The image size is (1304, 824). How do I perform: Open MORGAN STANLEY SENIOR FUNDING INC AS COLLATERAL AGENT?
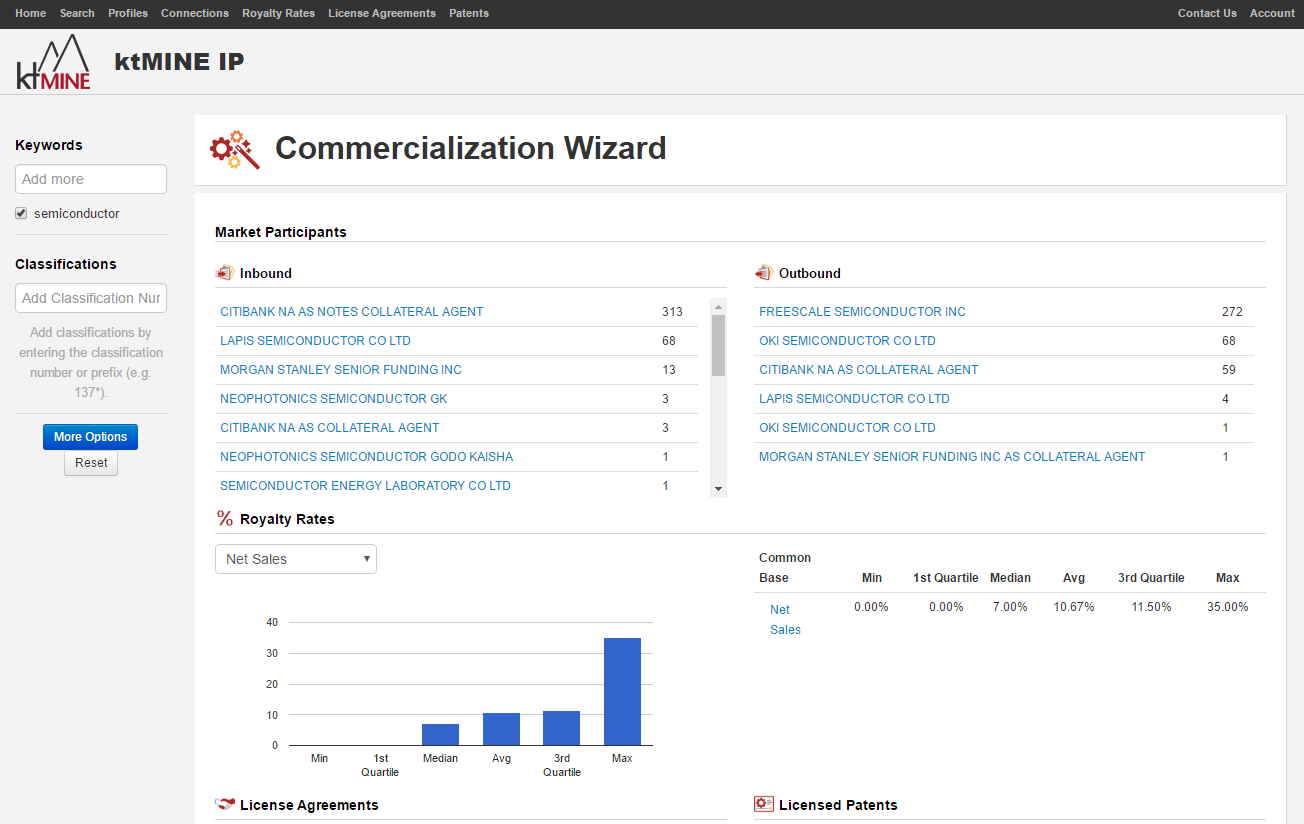pos(952,457)
